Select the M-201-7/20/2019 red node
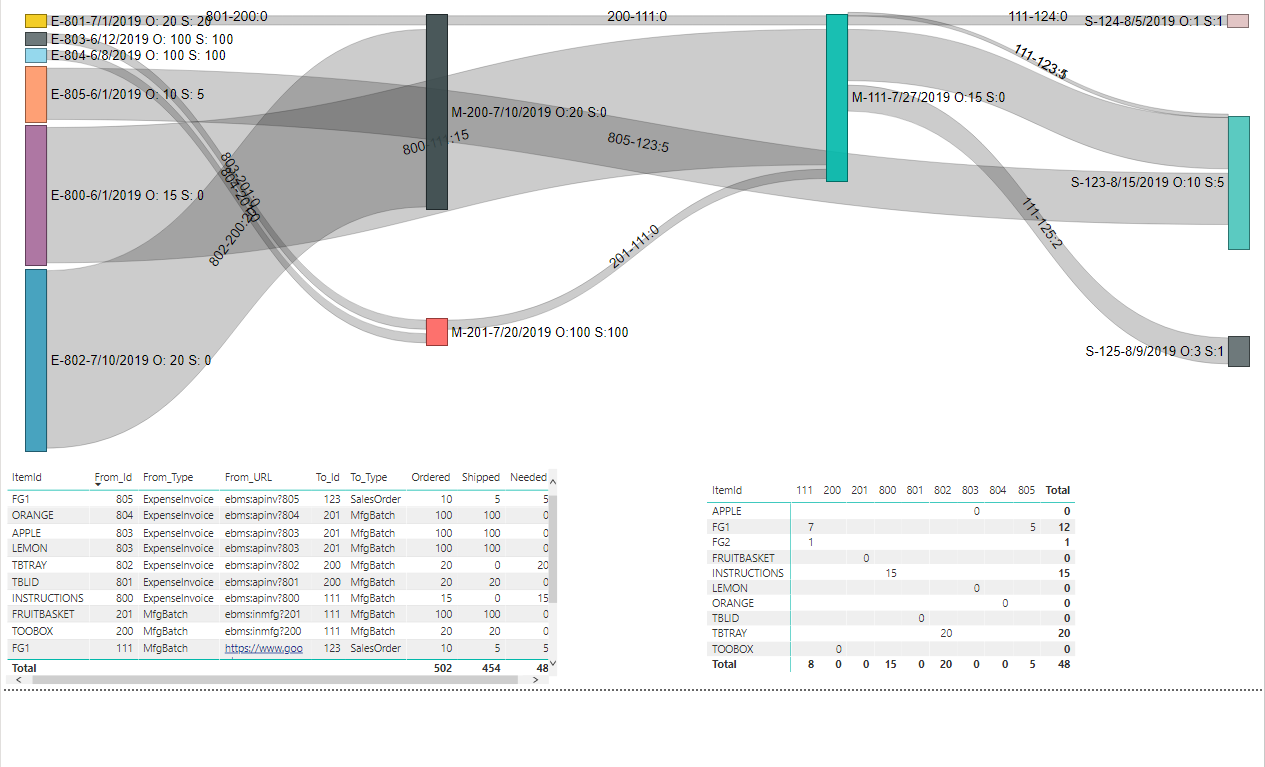The image size is (1265, 767). 436,331
